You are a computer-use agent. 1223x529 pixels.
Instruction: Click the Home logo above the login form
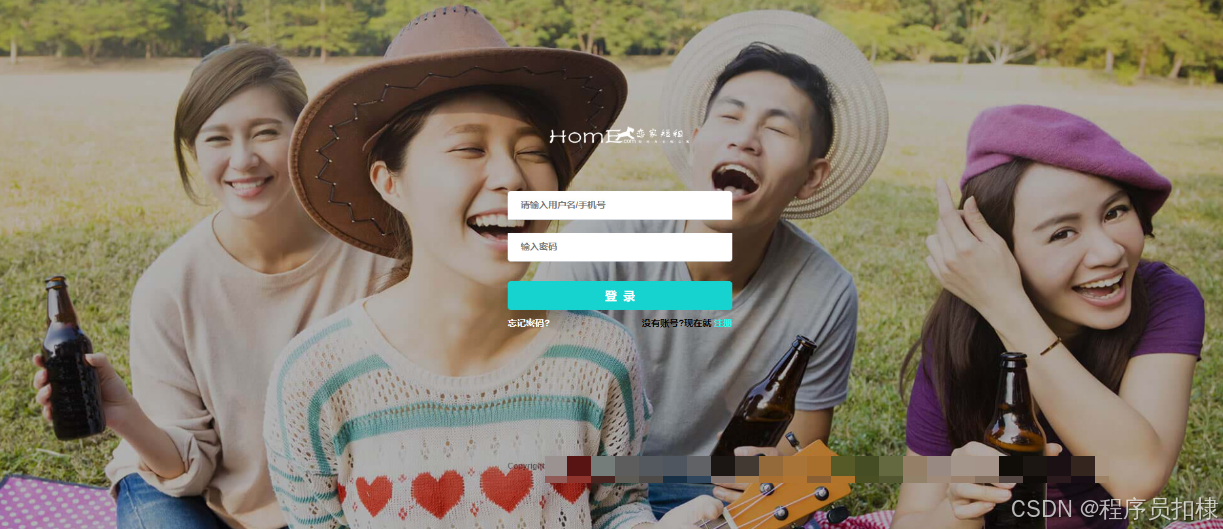[x=619, y=135]
